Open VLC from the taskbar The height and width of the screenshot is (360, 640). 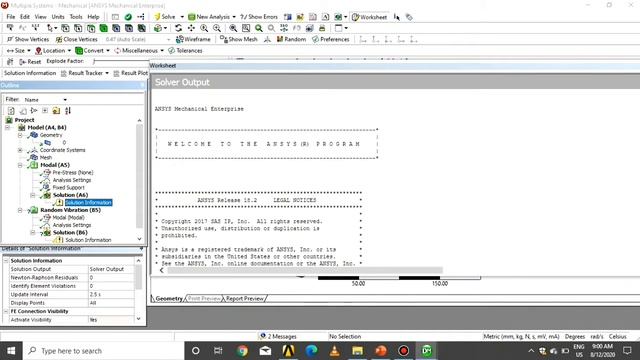click(335, 351)
